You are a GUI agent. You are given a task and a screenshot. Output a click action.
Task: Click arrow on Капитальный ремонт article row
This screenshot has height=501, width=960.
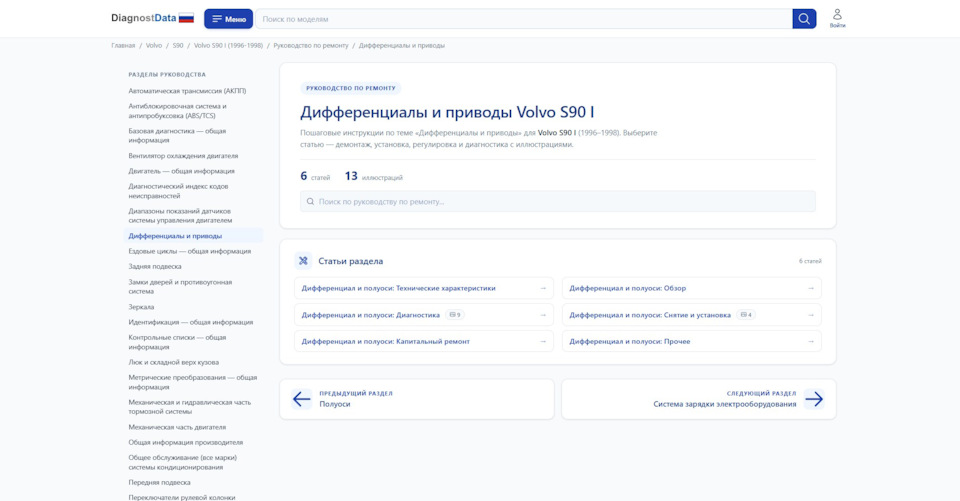(x=542, y=342)
